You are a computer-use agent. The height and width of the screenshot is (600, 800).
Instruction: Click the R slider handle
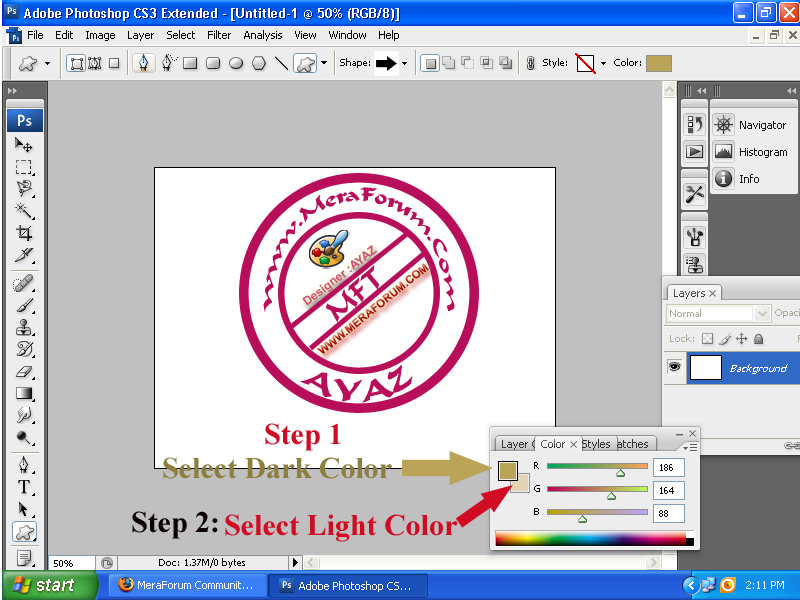click(x=620, y=473)
